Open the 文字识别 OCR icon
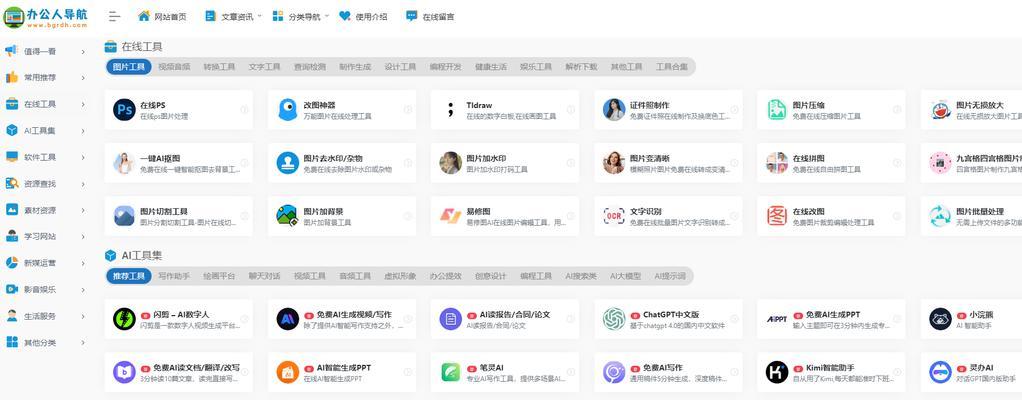The height and width of the screenshot is (400, 1022). coord(614,216)
